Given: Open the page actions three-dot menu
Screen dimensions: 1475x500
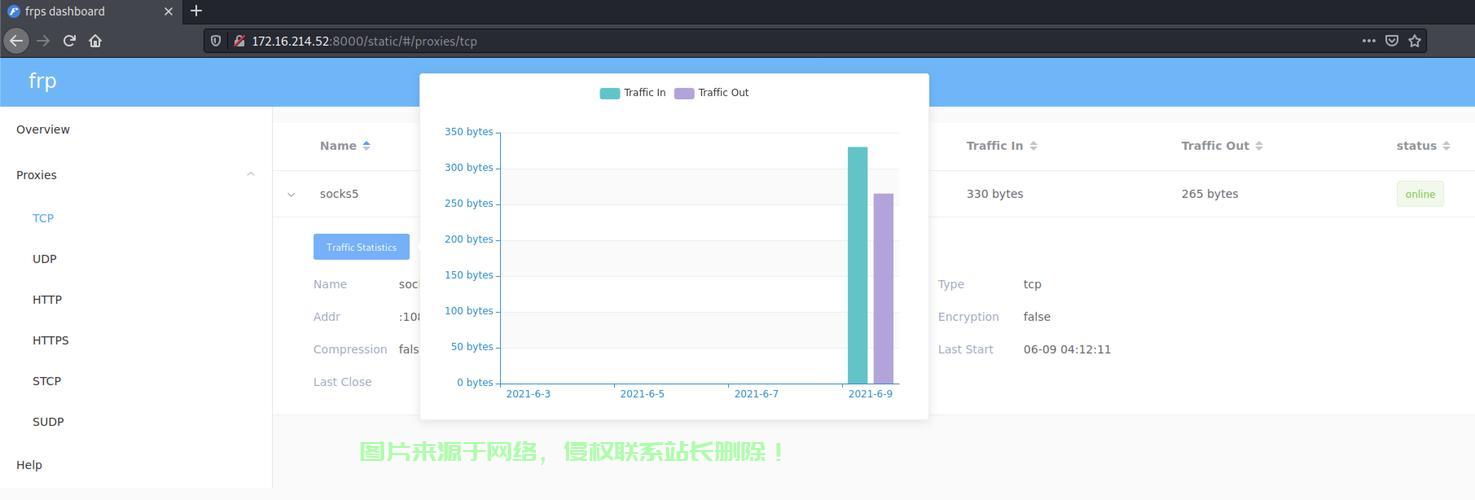Looking at the screenshot, I should click(1368, 41).
